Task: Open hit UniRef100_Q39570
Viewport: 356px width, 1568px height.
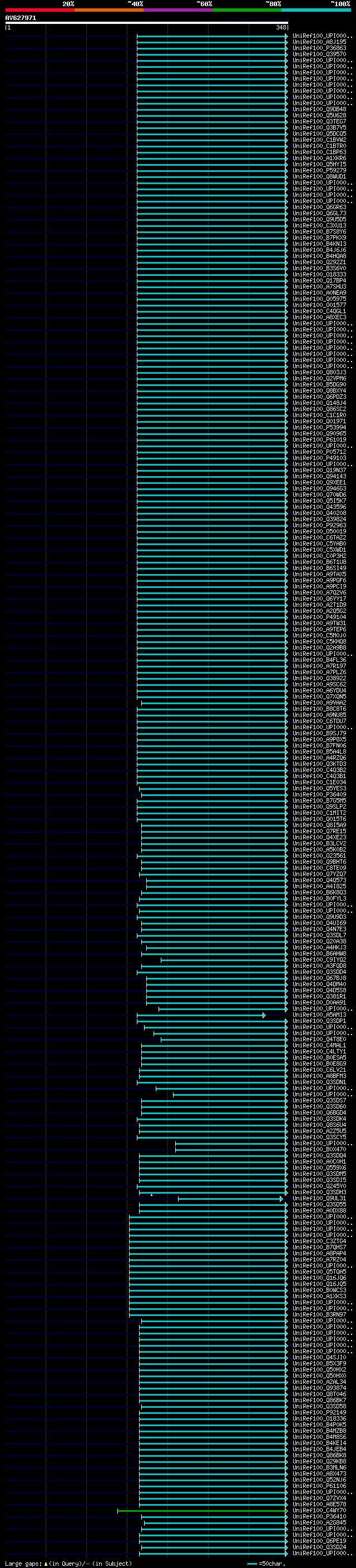Action: click(319, 54)
